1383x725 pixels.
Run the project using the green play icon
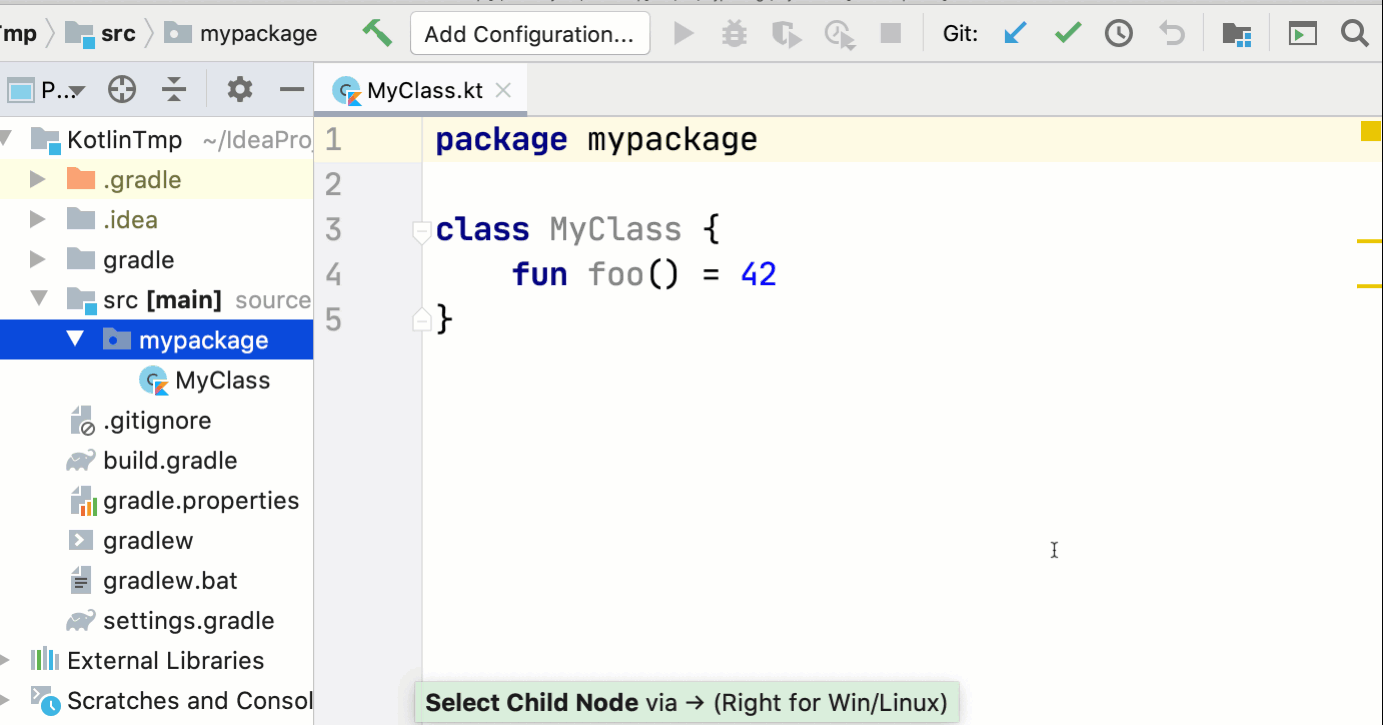click(x=683, y=33)
